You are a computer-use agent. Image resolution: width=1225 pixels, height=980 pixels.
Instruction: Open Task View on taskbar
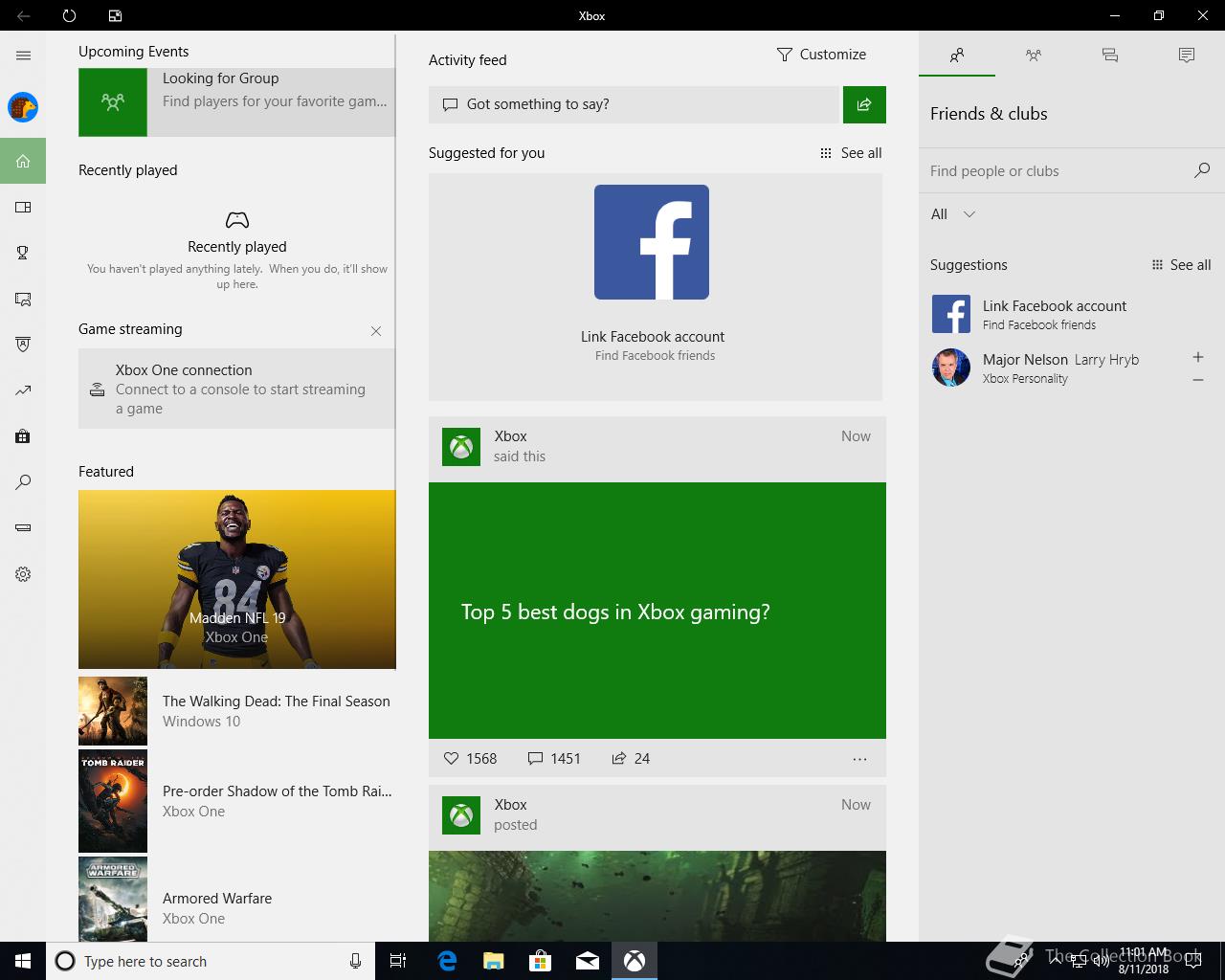(398, 961)
